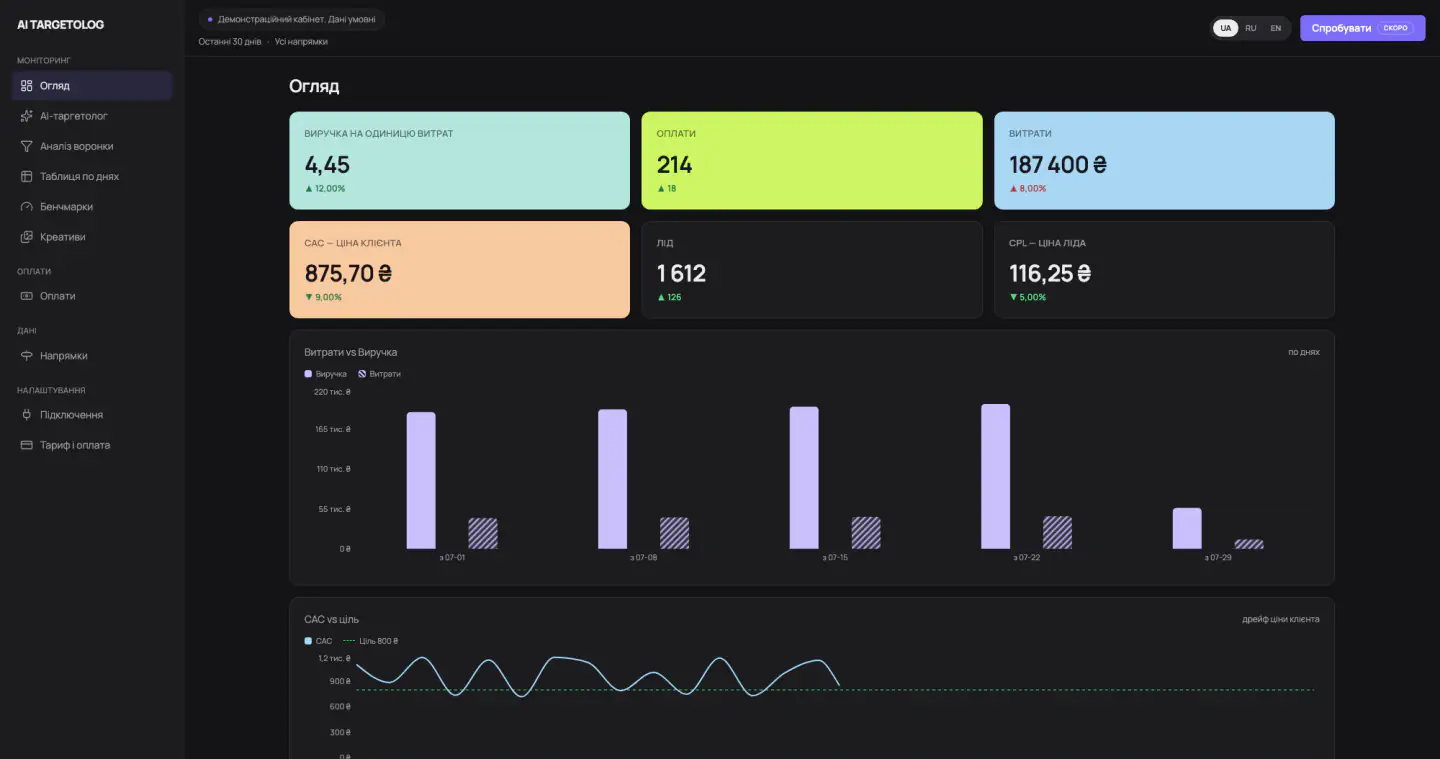The width and height of the screenshot is (1440, 759).
Task: Click the Лід 1 612 card
Action: pos(812,270)
